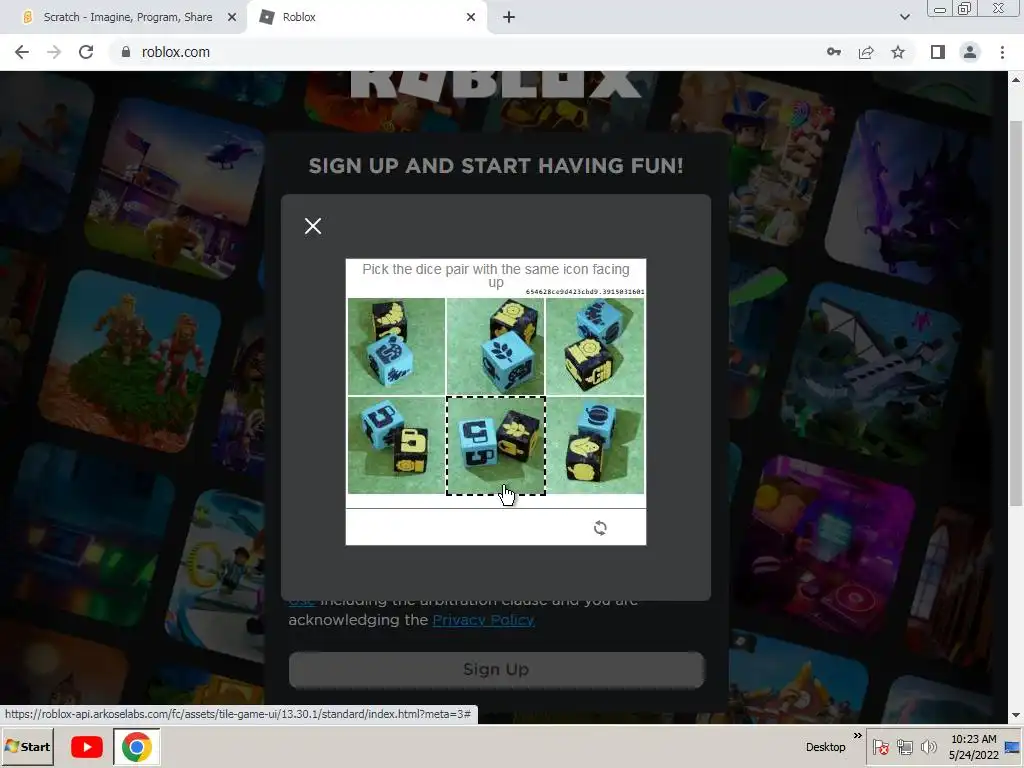Click the show desktop button
Screen dimensions: 1024x768
1014,747
